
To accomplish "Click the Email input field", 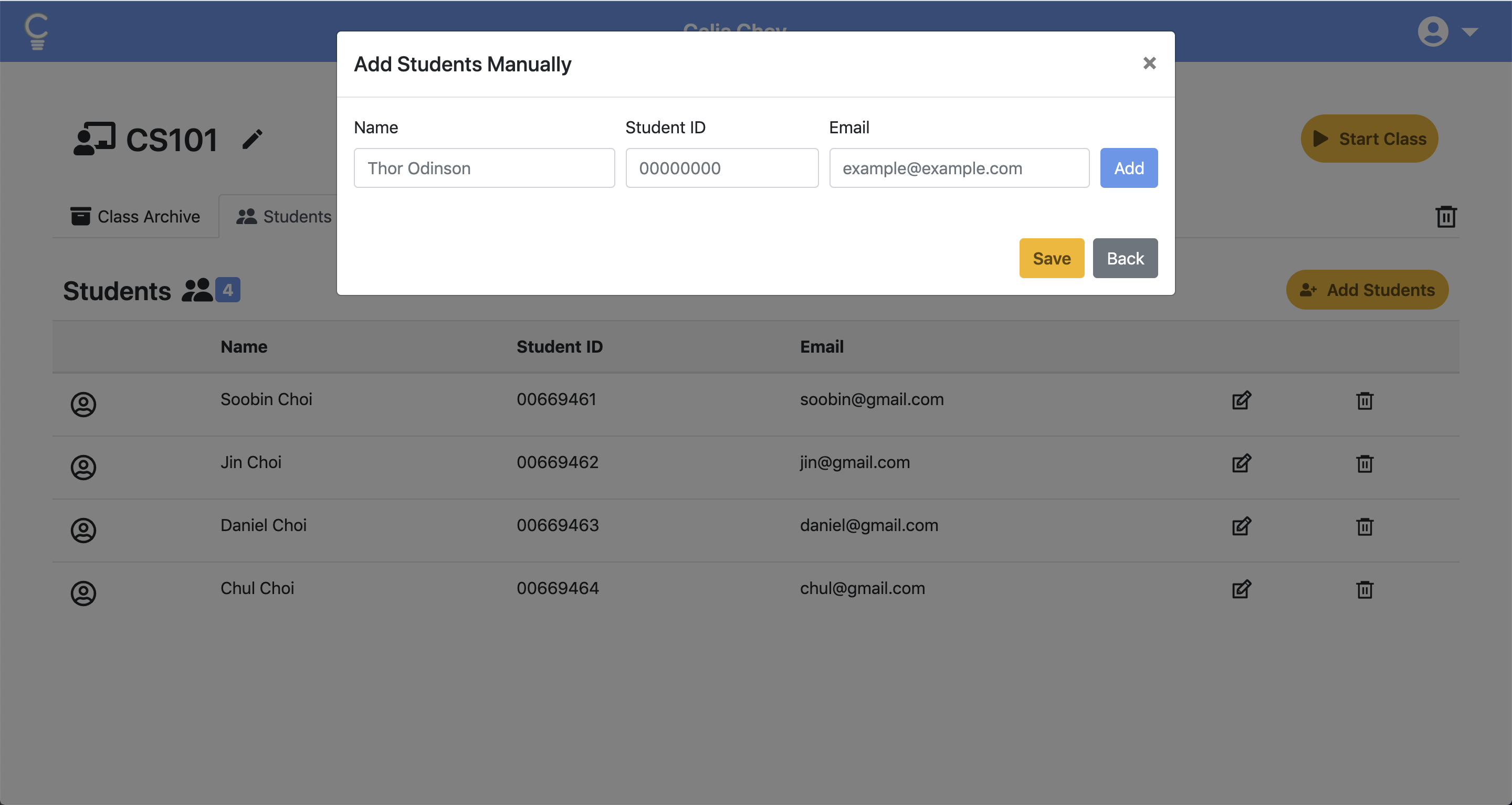I will (959, 168).
